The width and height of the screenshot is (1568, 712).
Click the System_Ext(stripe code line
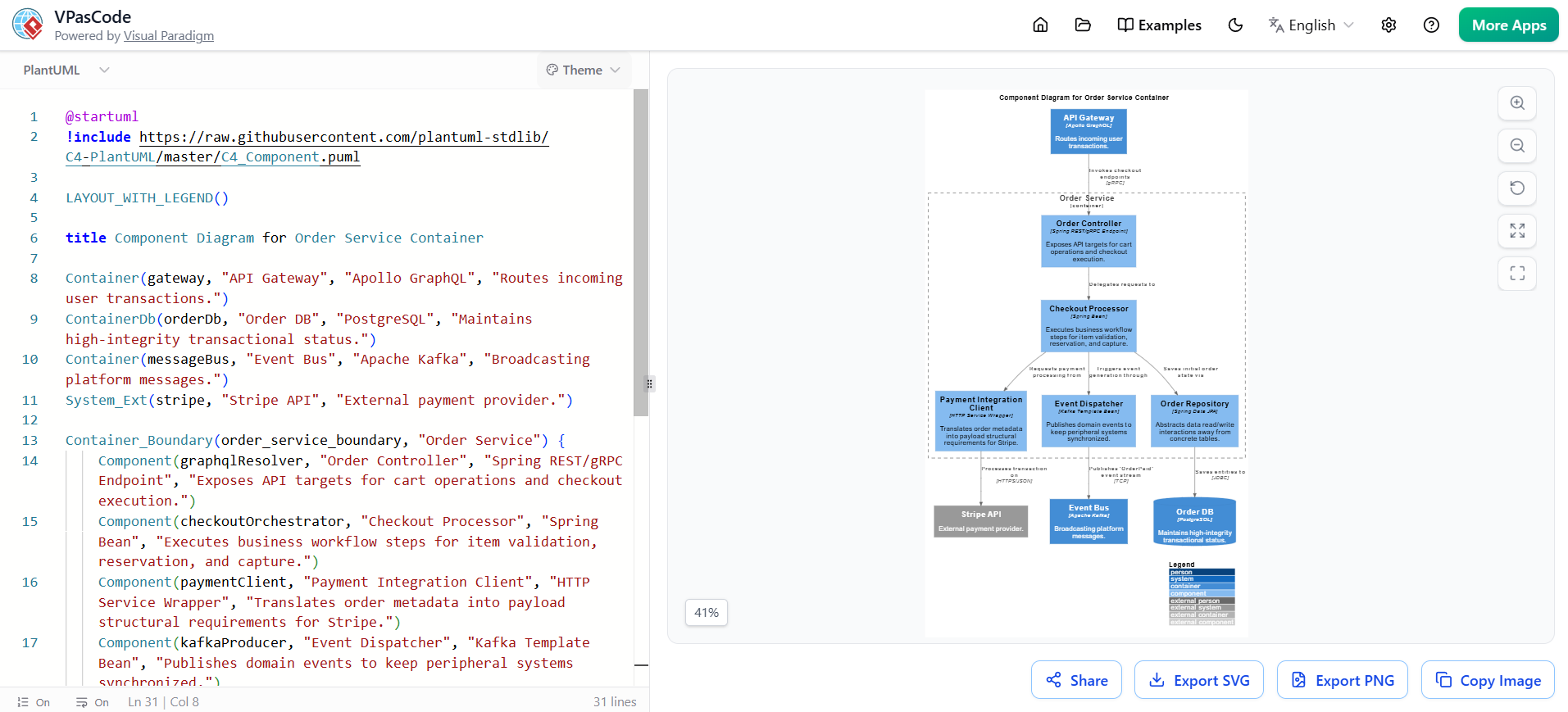click(320, 400)
